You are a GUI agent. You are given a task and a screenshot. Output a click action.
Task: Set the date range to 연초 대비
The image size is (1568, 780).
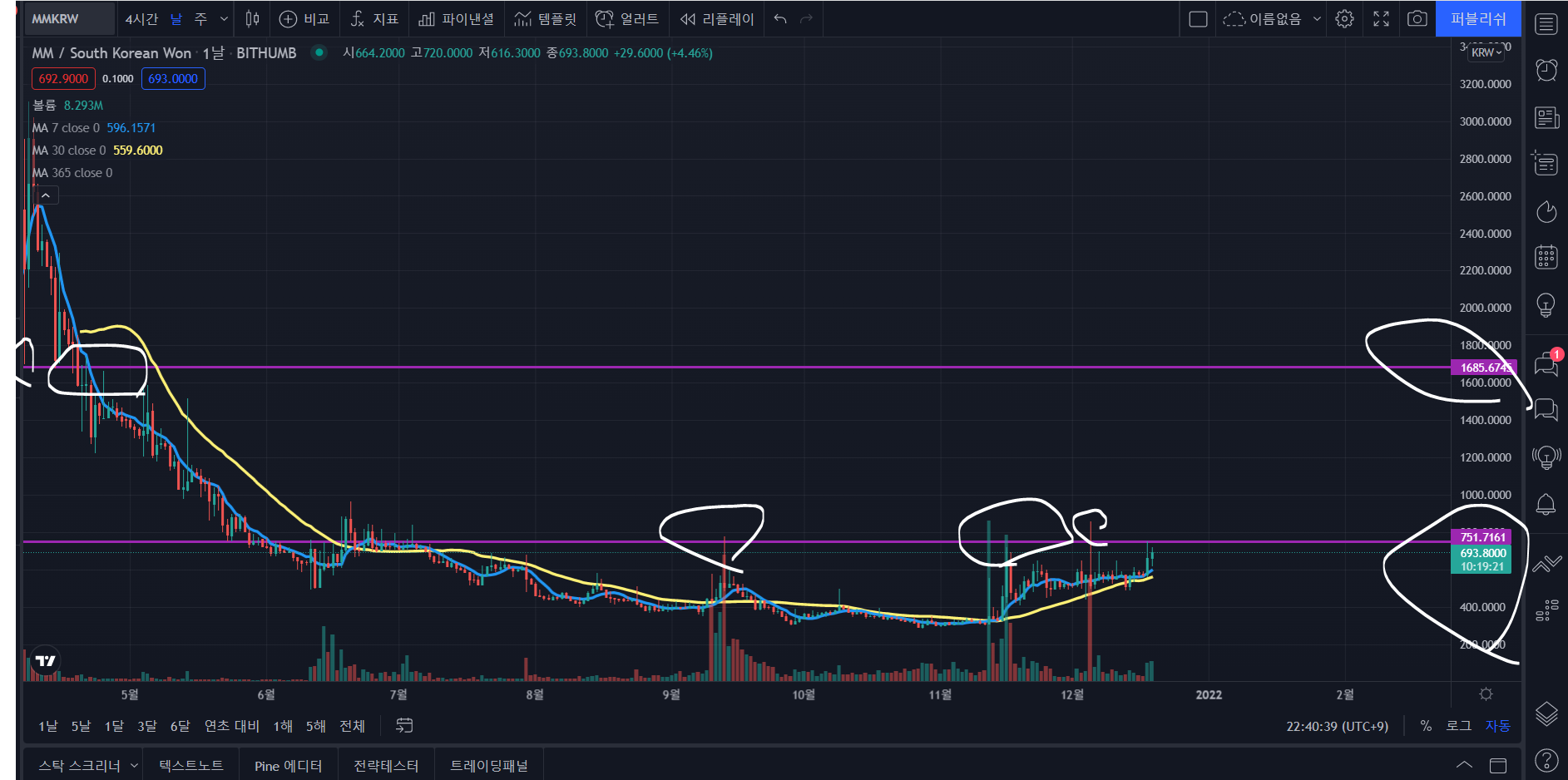232,726
